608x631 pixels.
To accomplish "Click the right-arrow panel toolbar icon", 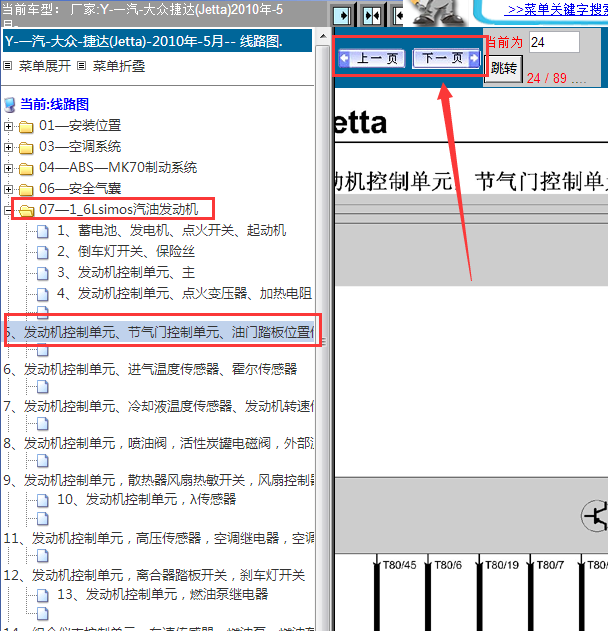I will 342,16.
